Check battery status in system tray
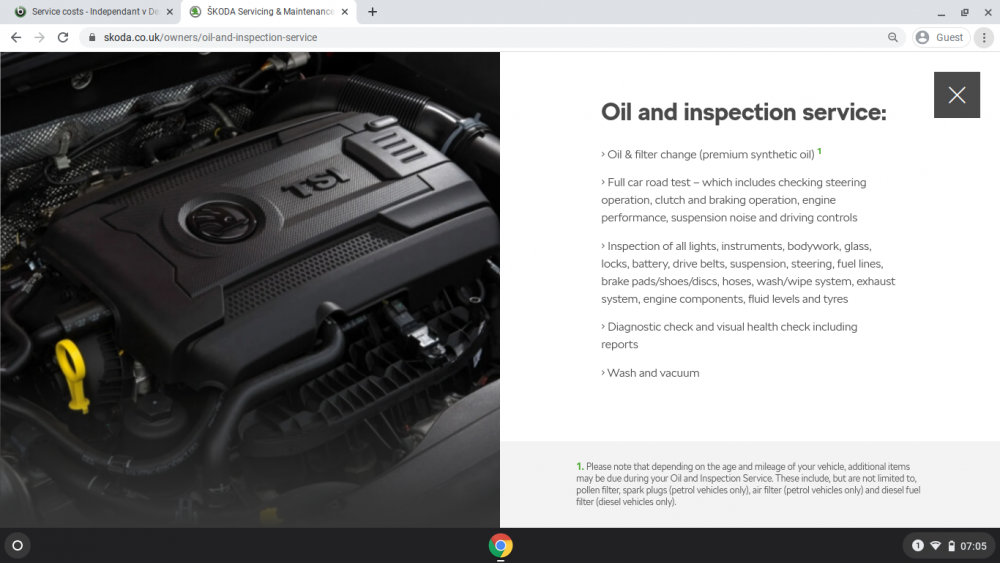This screenshot has width=1000, height=563. click(x=952, y=546)
